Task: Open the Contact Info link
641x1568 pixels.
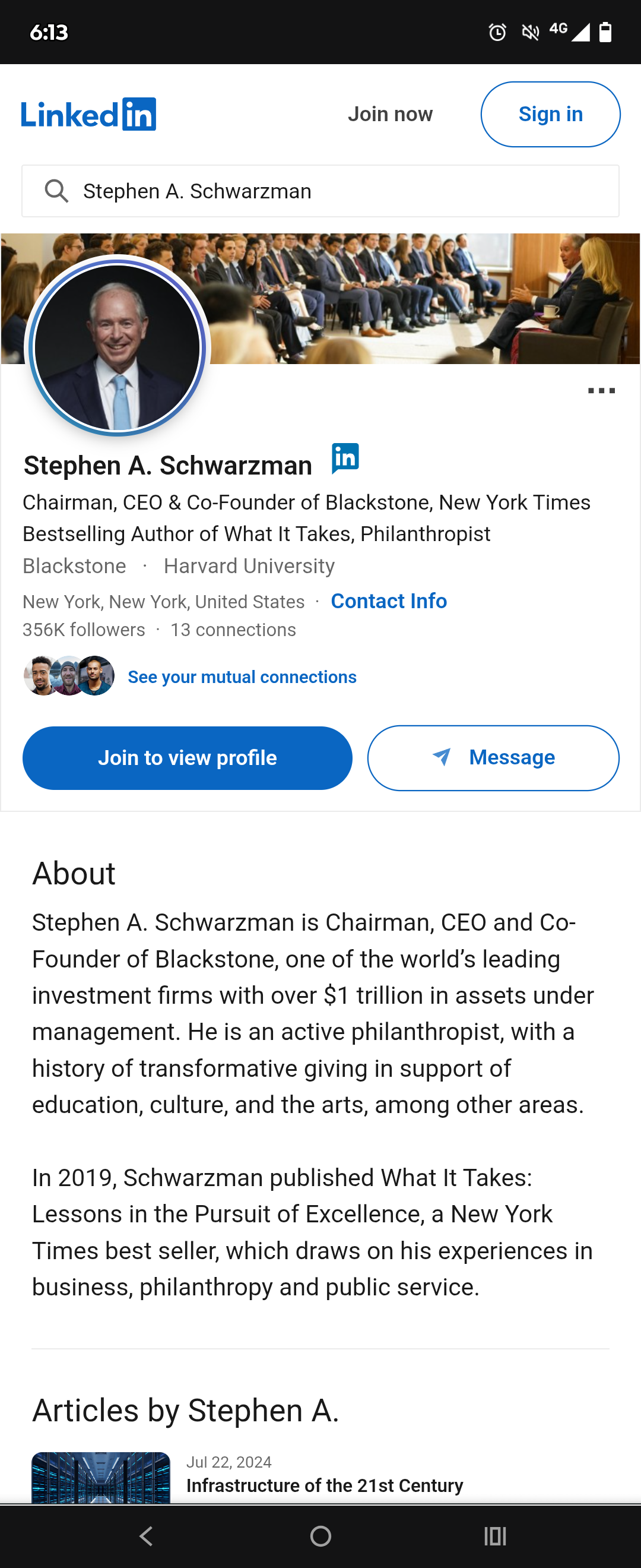Action: click(389, 601)
